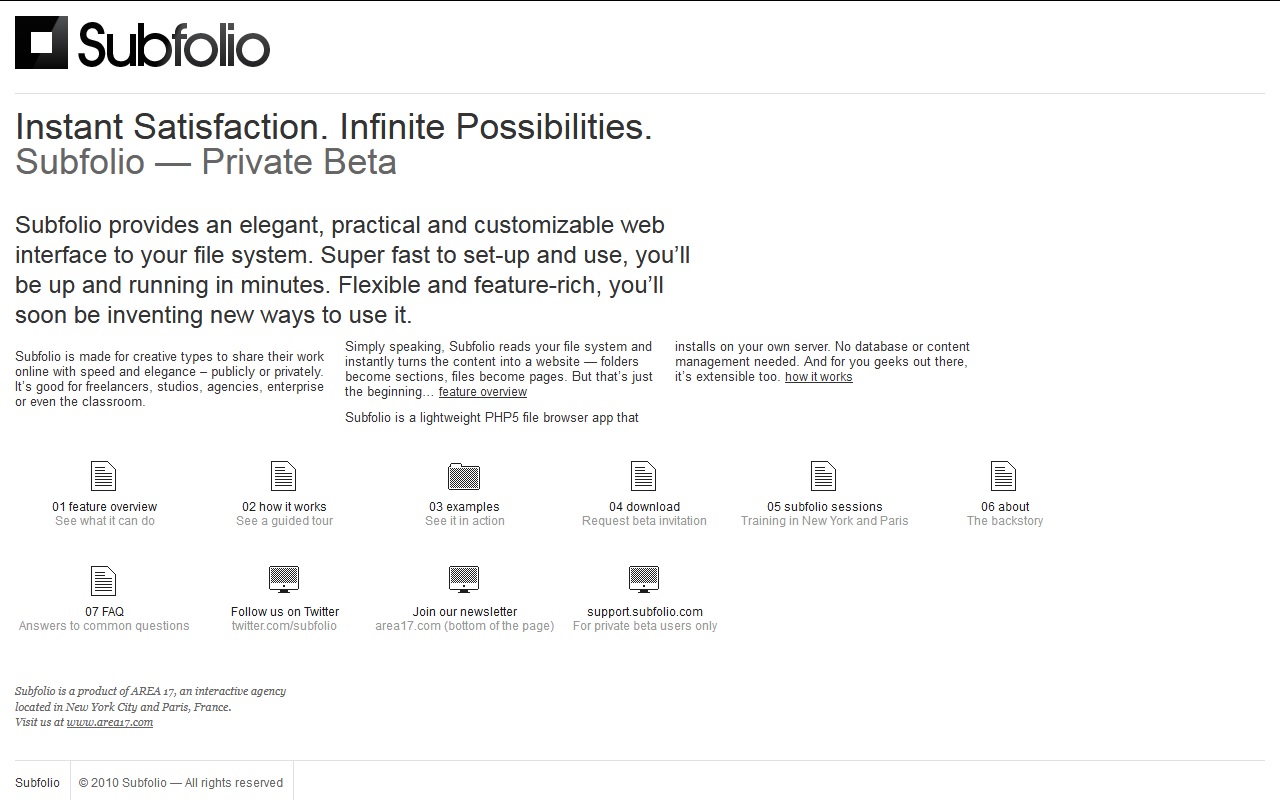The height and width of the screenshot is (800, 1280).
Task: Click 'Training in New York and Paris' subtitle
Action: [825, 521]
